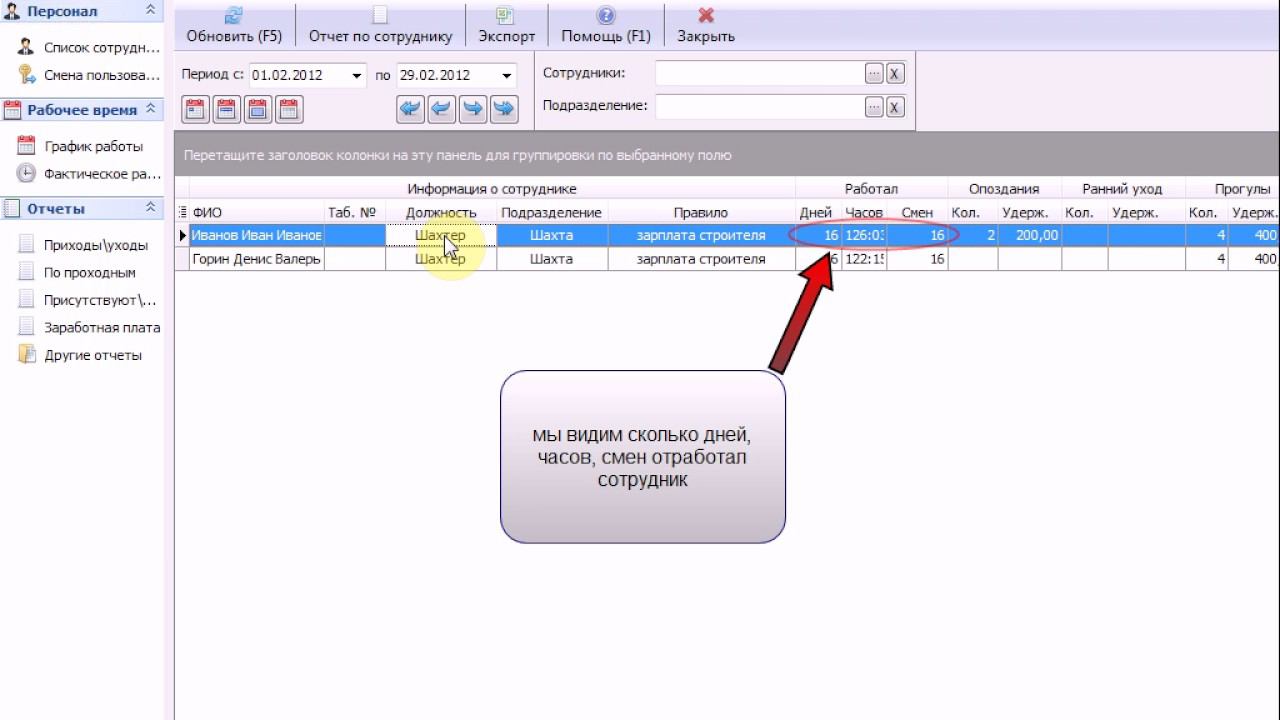Open Отчет по сотруднику report
1280x720 pixels.
click(380, 25)
